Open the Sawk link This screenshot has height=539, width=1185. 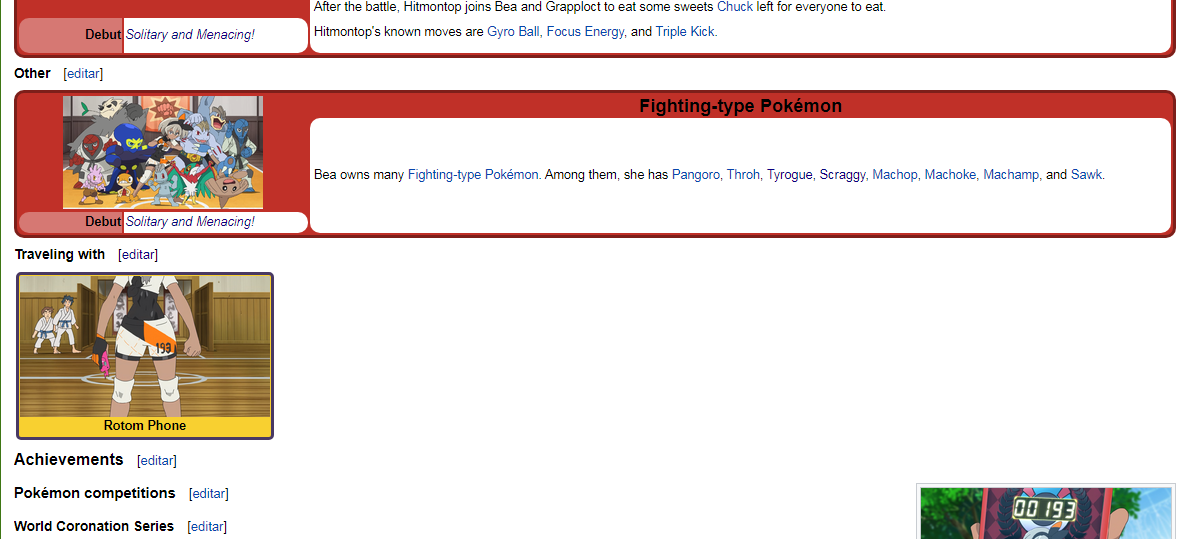point(1087,175)
